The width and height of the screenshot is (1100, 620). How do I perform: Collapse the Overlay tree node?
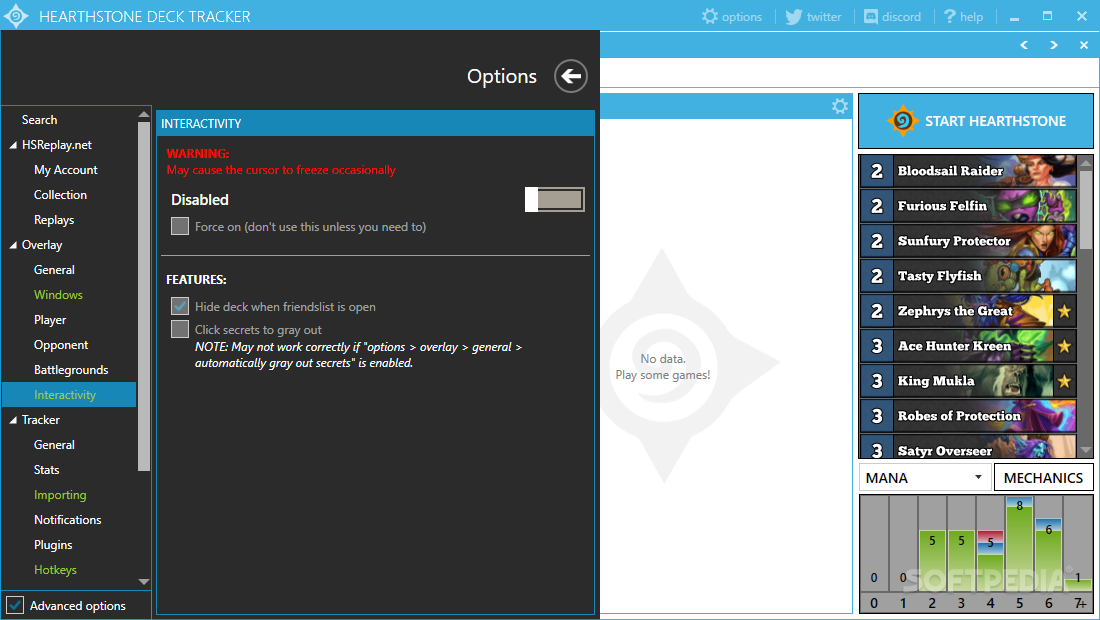[13, 245]
